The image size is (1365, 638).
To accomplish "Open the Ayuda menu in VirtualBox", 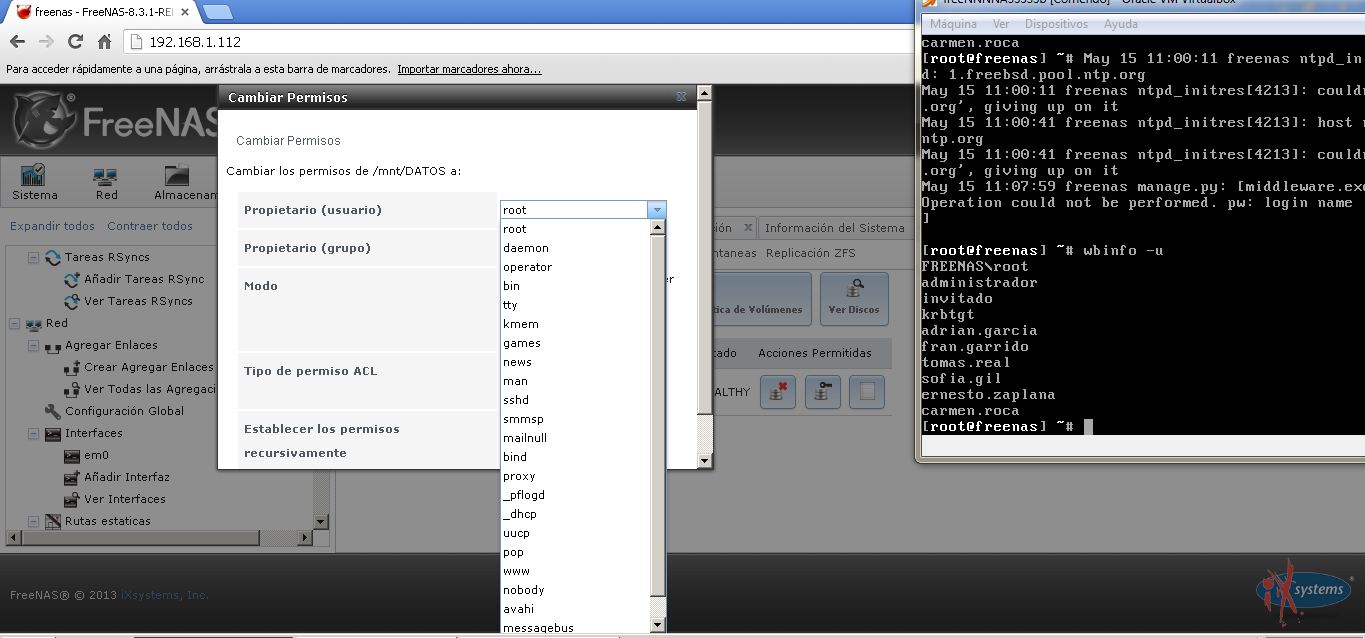I will (1120, 24).
